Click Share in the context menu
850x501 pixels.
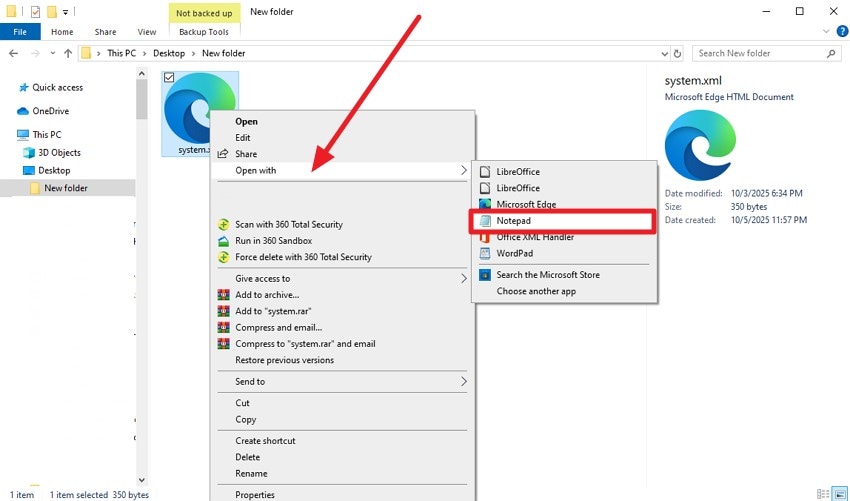click(x=342, y=154)
